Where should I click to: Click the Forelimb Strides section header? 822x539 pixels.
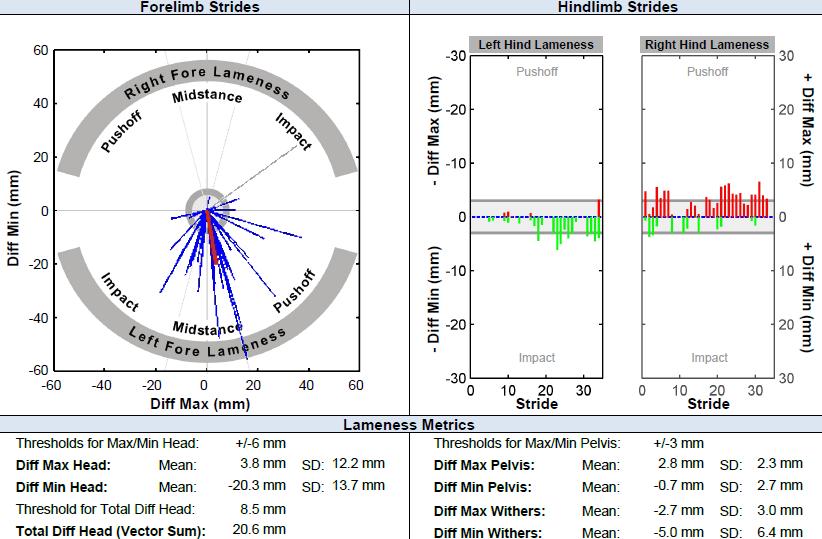[200, 7]
